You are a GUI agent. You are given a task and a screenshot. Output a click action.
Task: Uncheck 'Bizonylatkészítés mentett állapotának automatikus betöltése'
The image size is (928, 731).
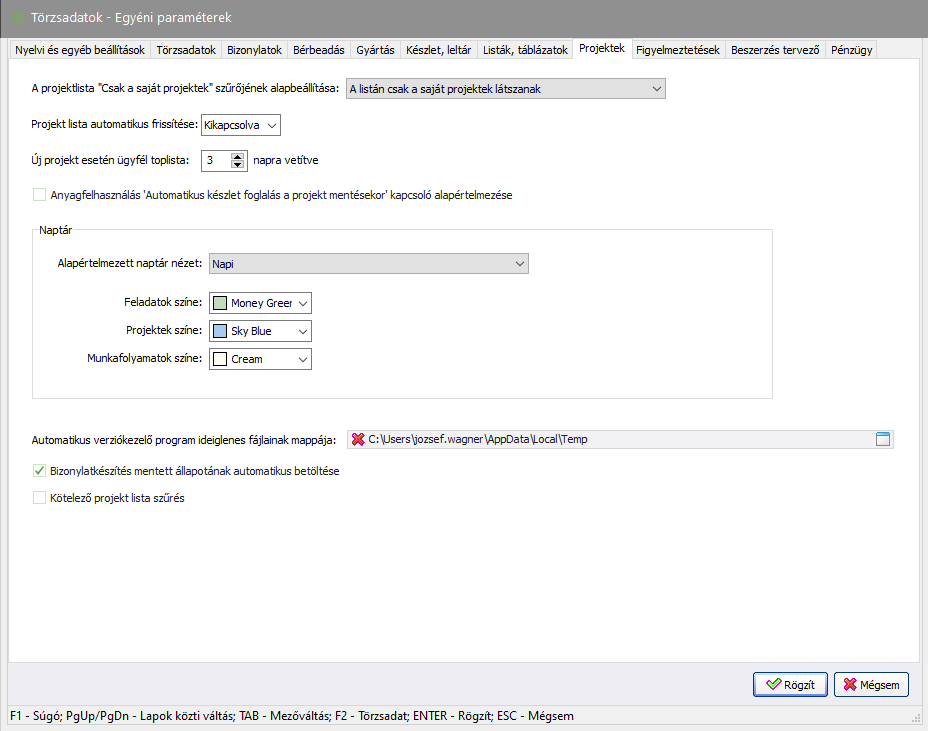[x=40, y=470]
